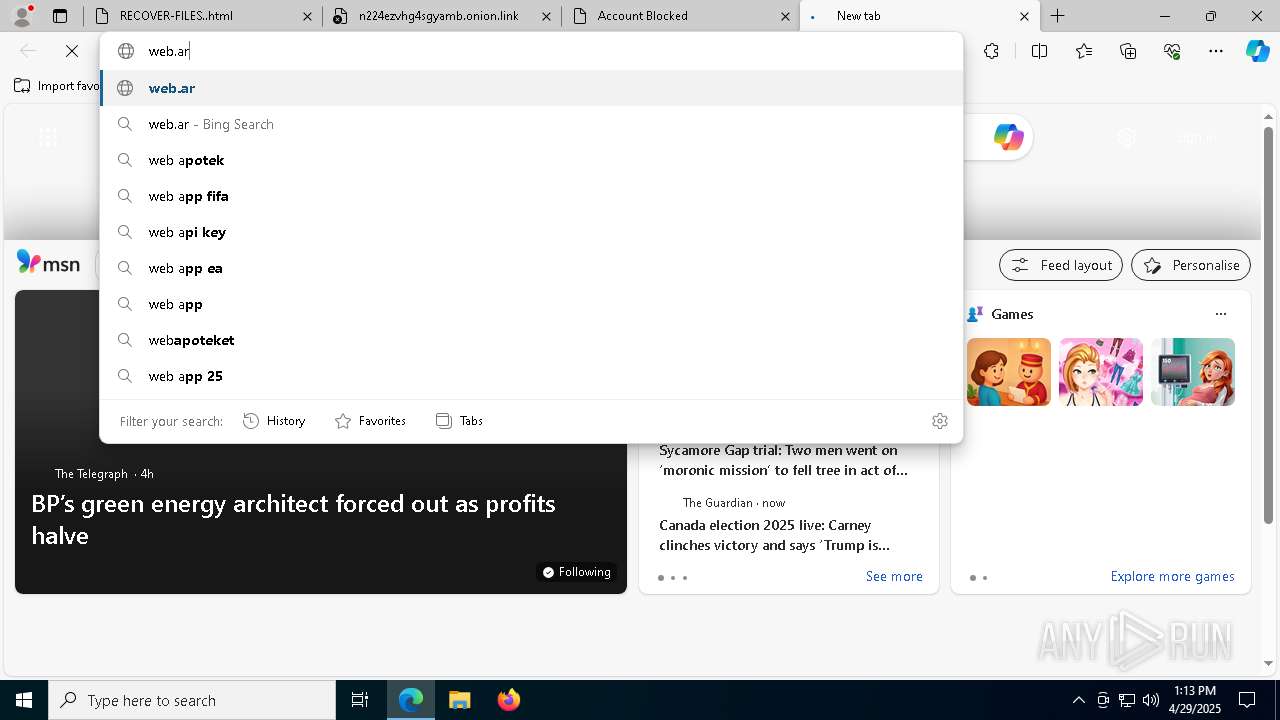1280x720 pixels.
Task: Open the volume control tray icon
Action: (x=1150, y=700)
